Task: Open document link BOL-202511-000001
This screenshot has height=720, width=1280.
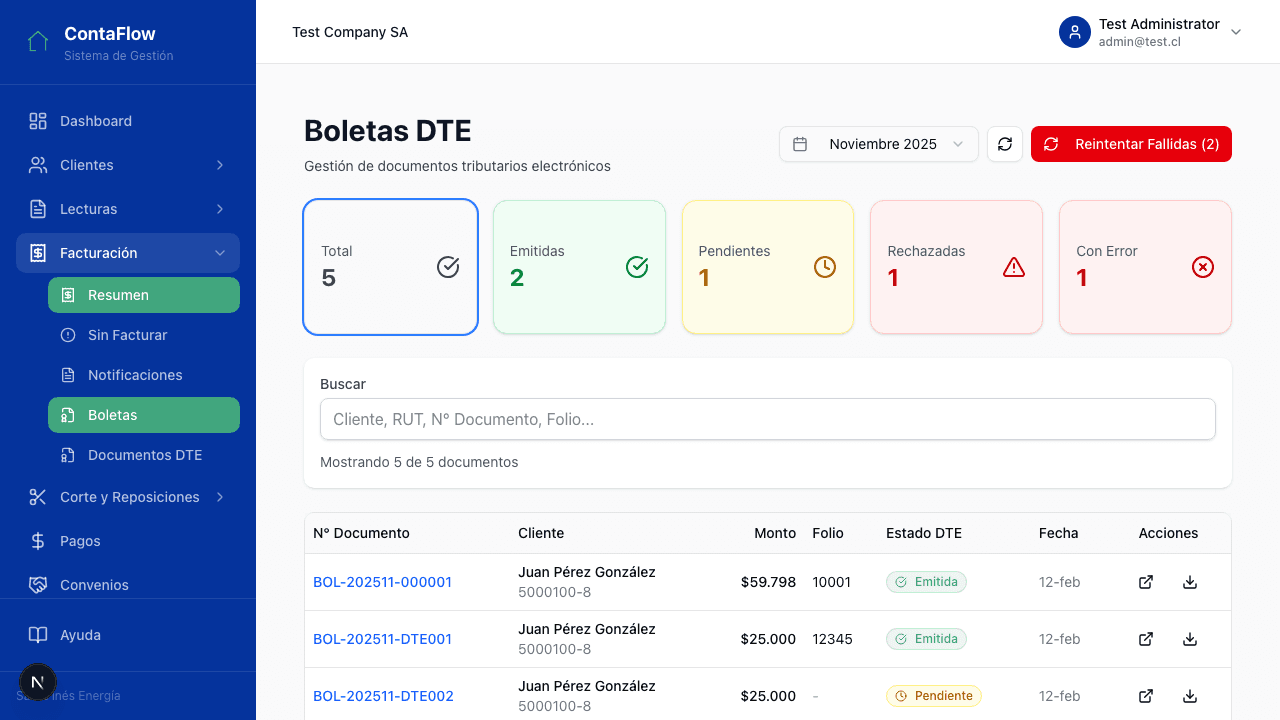Action: coord(382,582)
